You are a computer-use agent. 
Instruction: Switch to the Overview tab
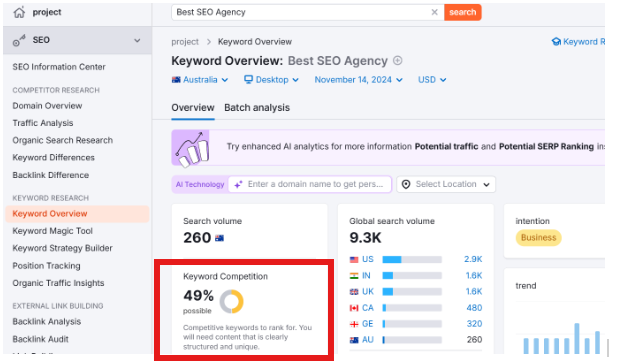(x=193, y=108)
